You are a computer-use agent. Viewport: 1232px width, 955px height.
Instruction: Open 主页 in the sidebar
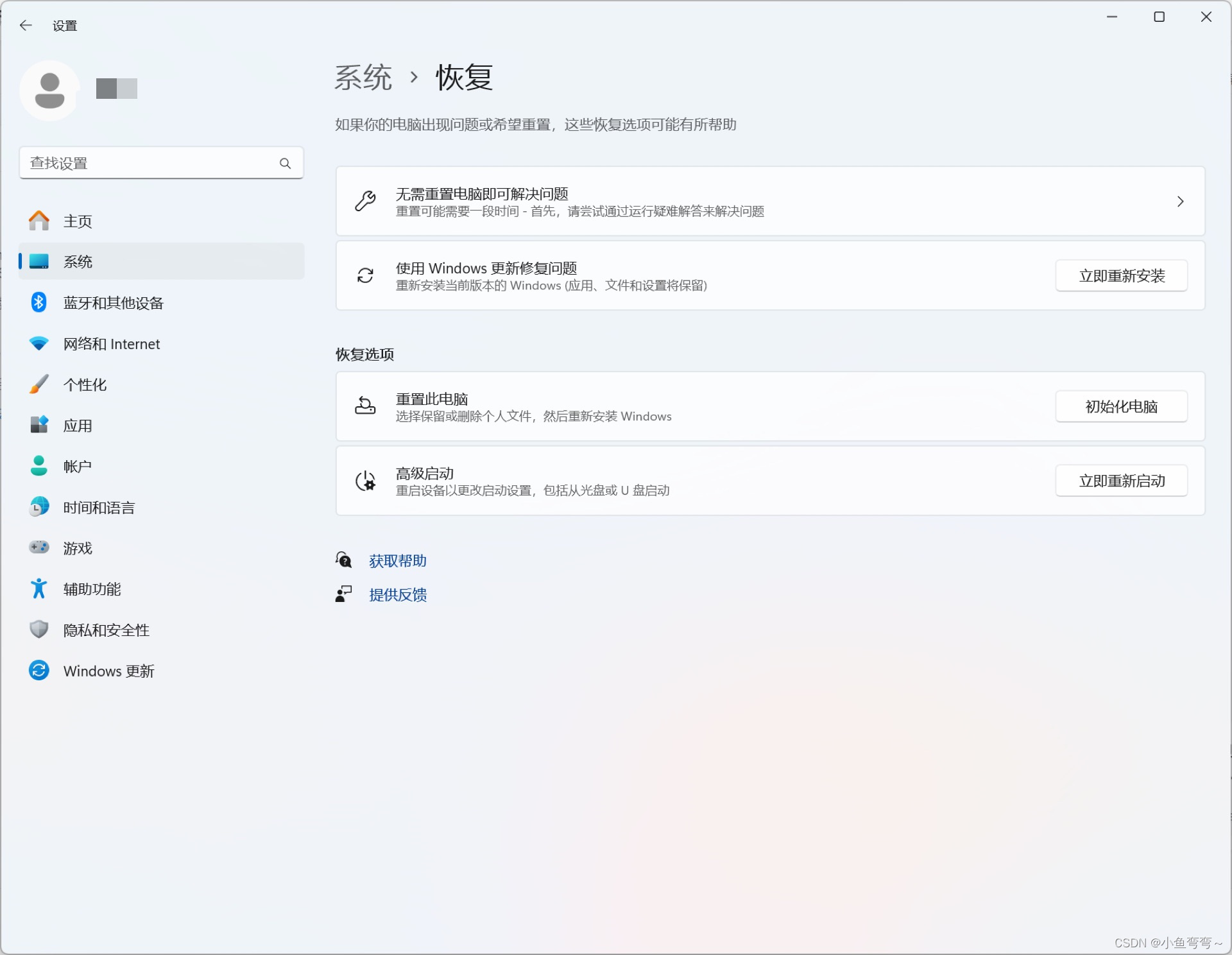(x=162, y=221)
